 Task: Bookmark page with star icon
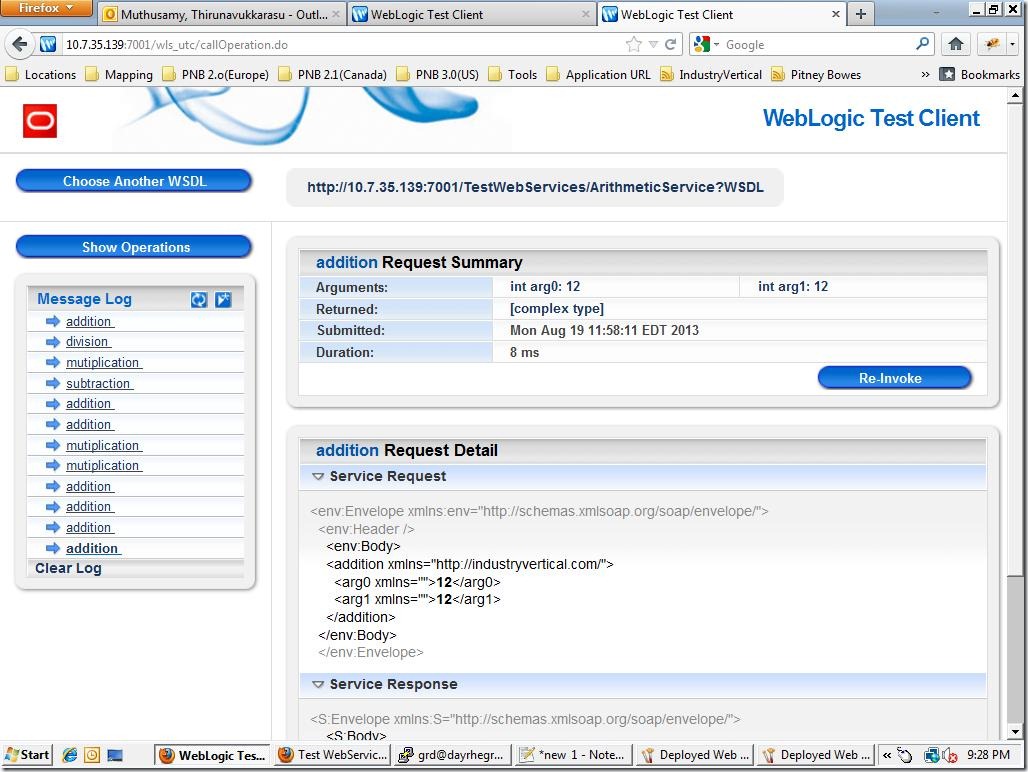(633, 45)
